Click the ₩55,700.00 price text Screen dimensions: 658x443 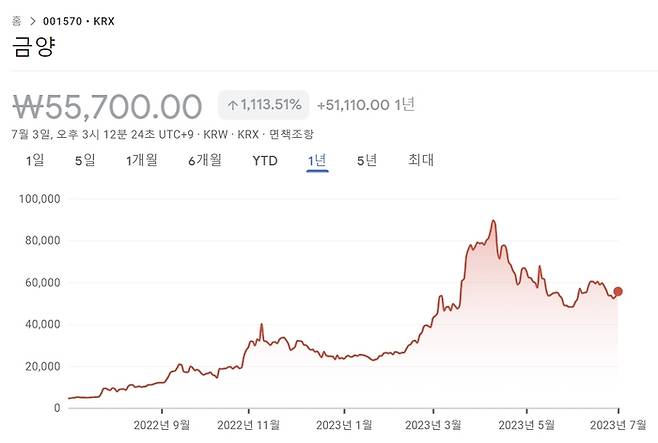point(107,107)
